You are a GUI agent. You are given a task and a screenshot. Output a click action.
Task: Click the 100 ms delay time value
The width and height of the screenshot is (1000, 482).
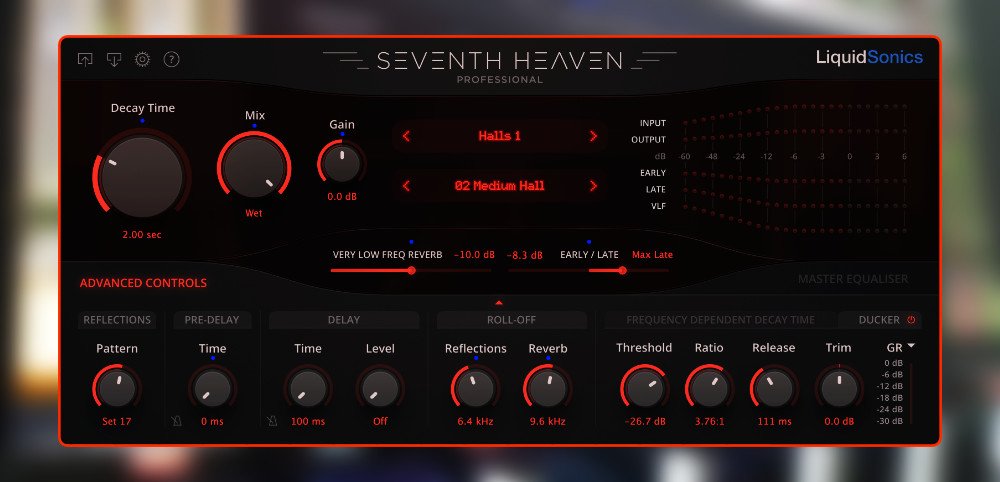(x=308, y=421)
